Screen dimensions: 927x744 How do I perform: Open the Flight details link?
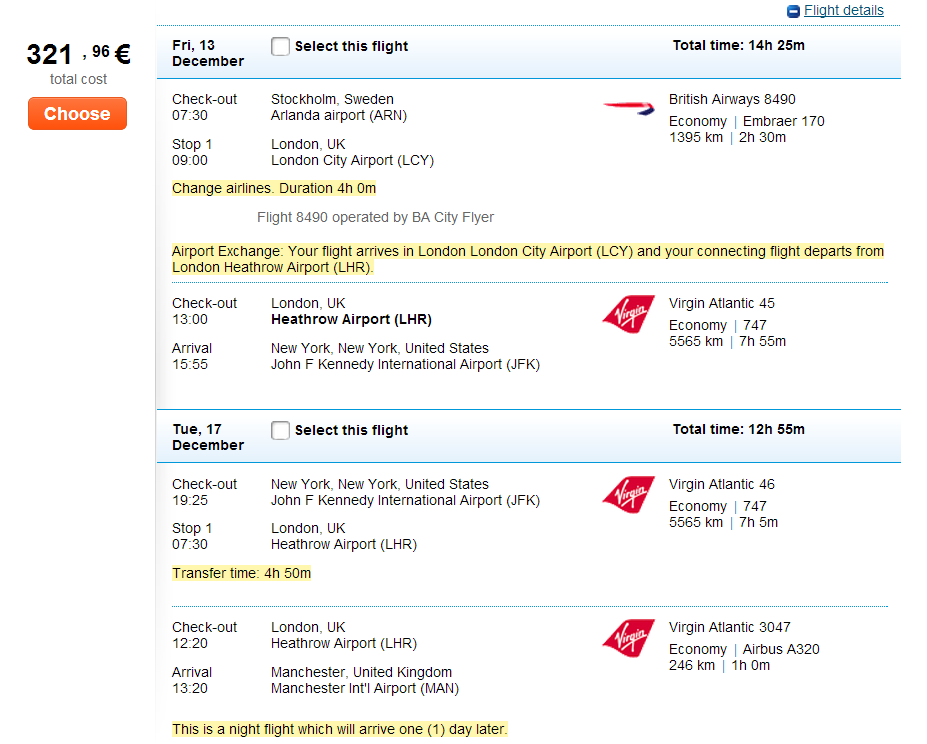pyautogui.click(x=843, y=11)
